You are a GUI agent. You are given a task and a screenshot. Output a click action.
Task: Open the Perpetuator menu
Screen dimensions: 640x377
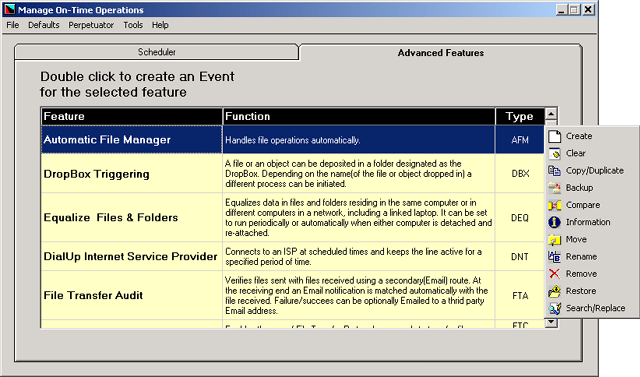tap(91, 25)
